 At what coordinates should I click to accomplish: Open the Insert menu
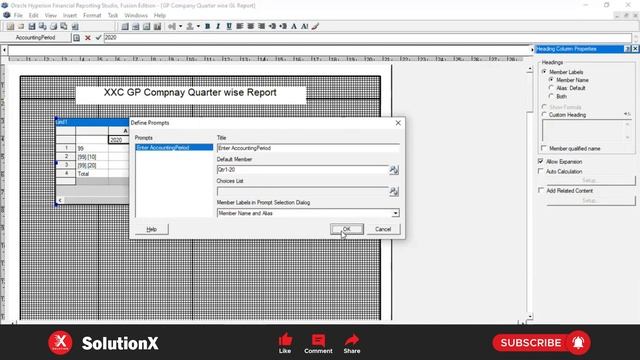(70, 16)
